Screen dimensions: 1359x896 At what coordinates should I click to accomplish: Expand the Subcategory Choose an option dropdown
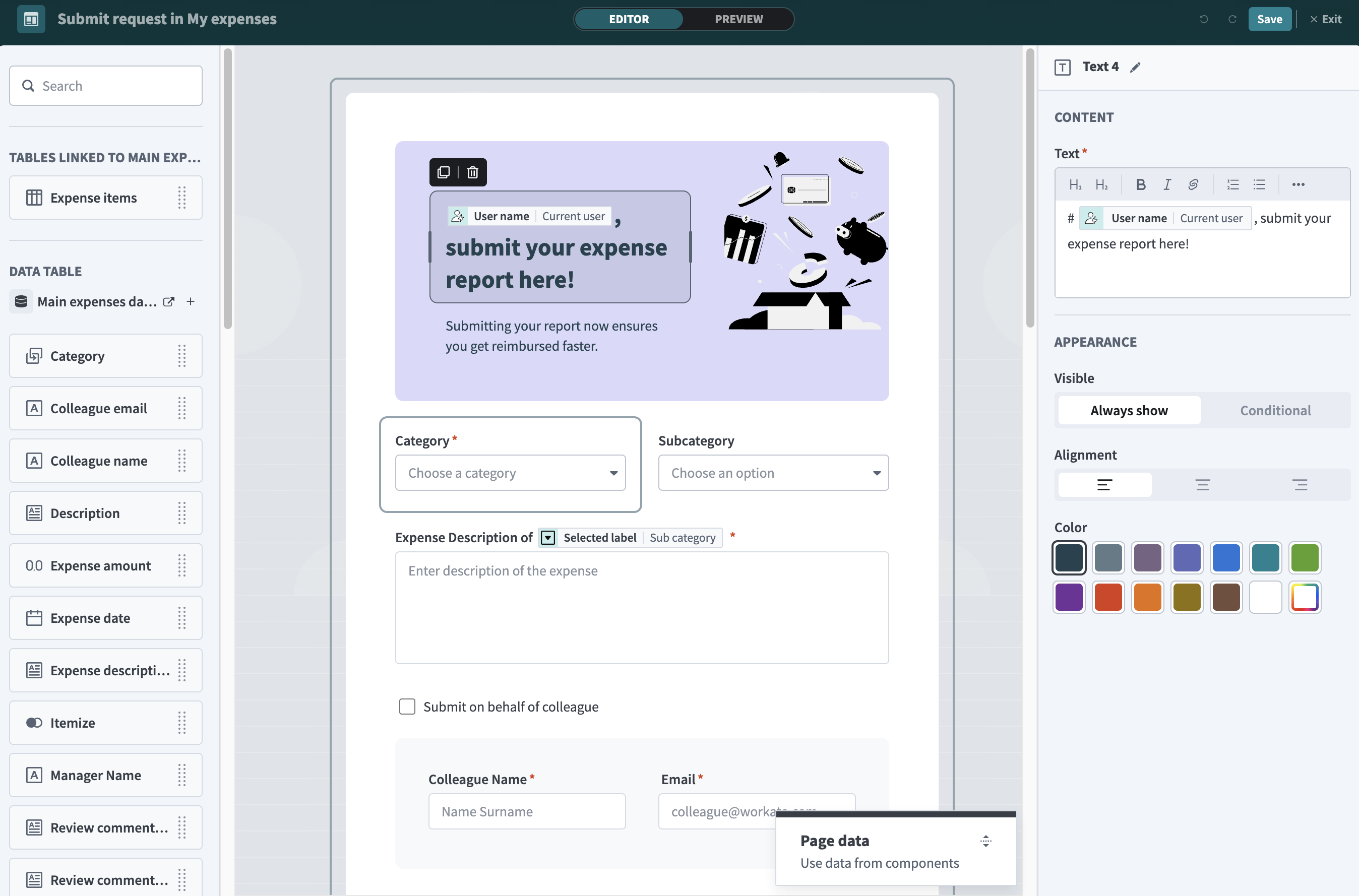[x=773, y=473]
